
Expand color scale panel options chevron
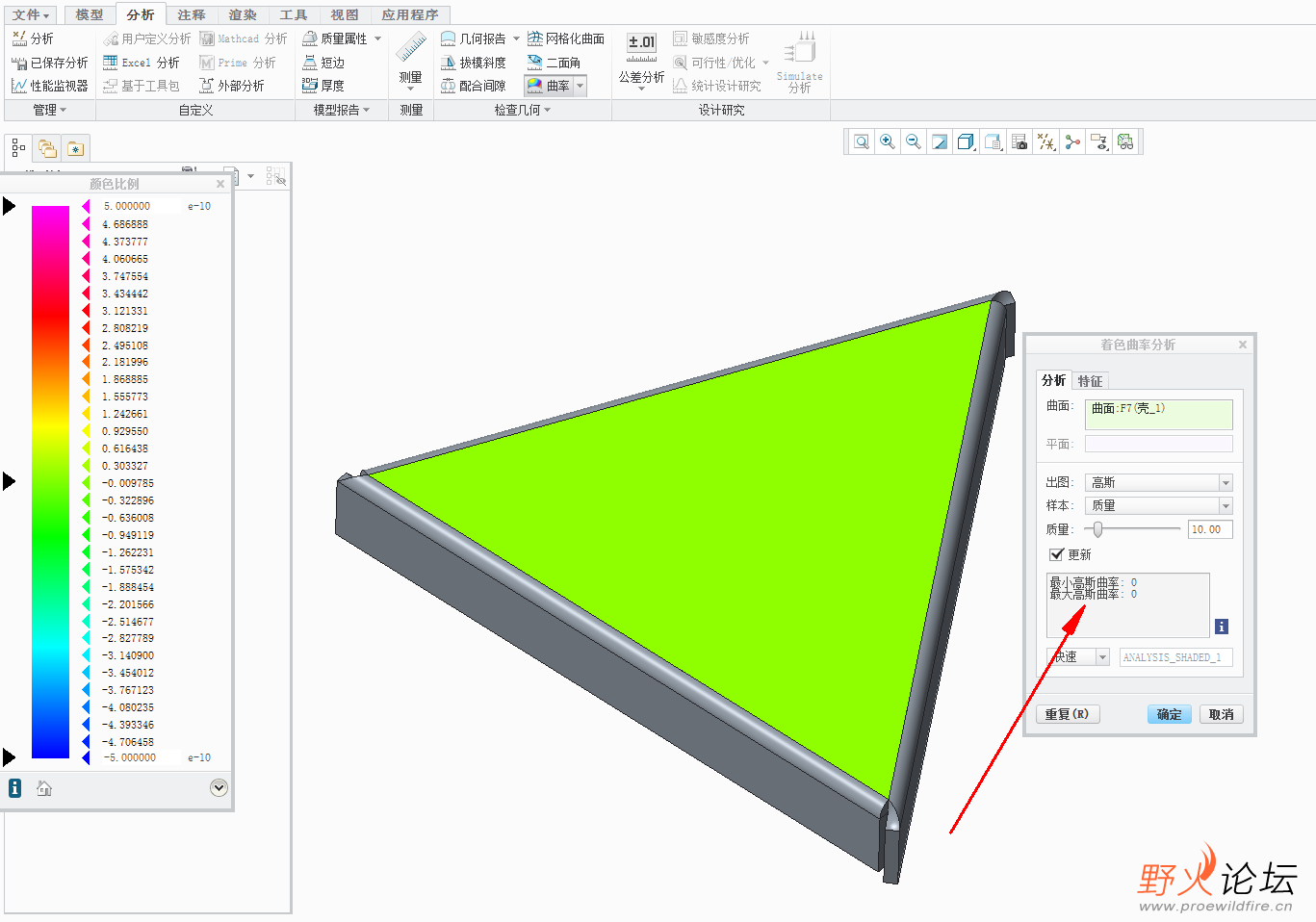pyautogui.click(x=219, y=788)
